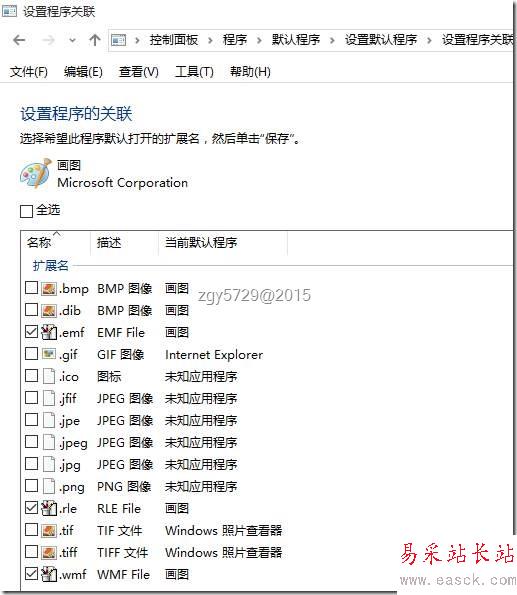The image size is (517, 595).
Task: Click the .wmf file type icon
Action: [49, 575]
